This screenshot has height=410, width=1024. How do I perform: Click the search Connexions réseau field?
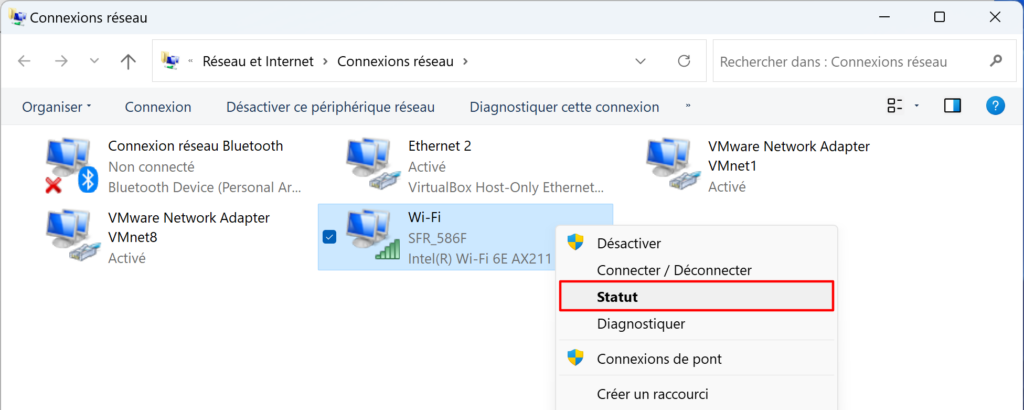tap(850, 61)
